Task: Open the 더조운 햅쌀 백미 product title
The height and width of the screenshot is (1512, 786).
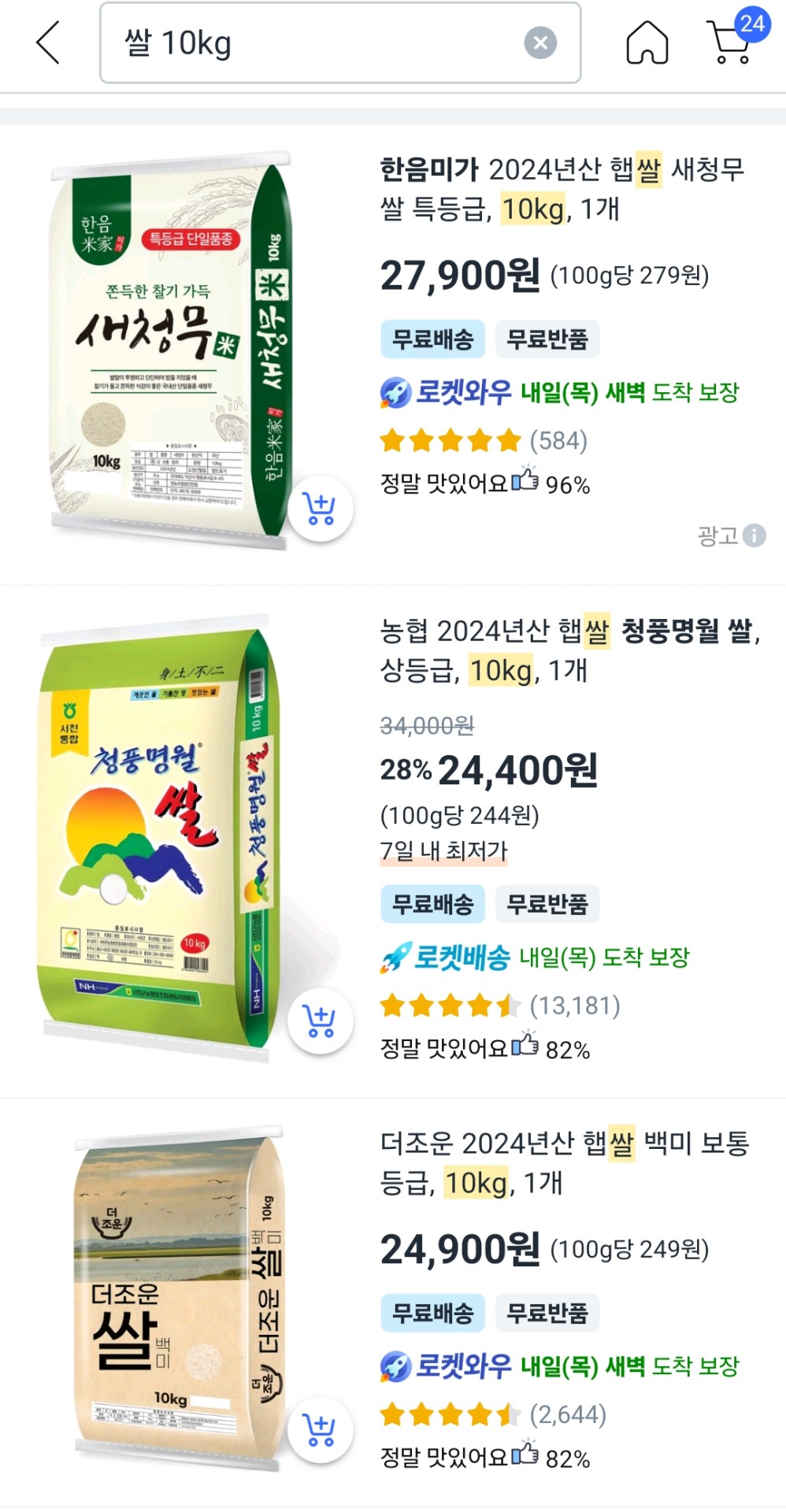Action: [x=564, y=1162]
